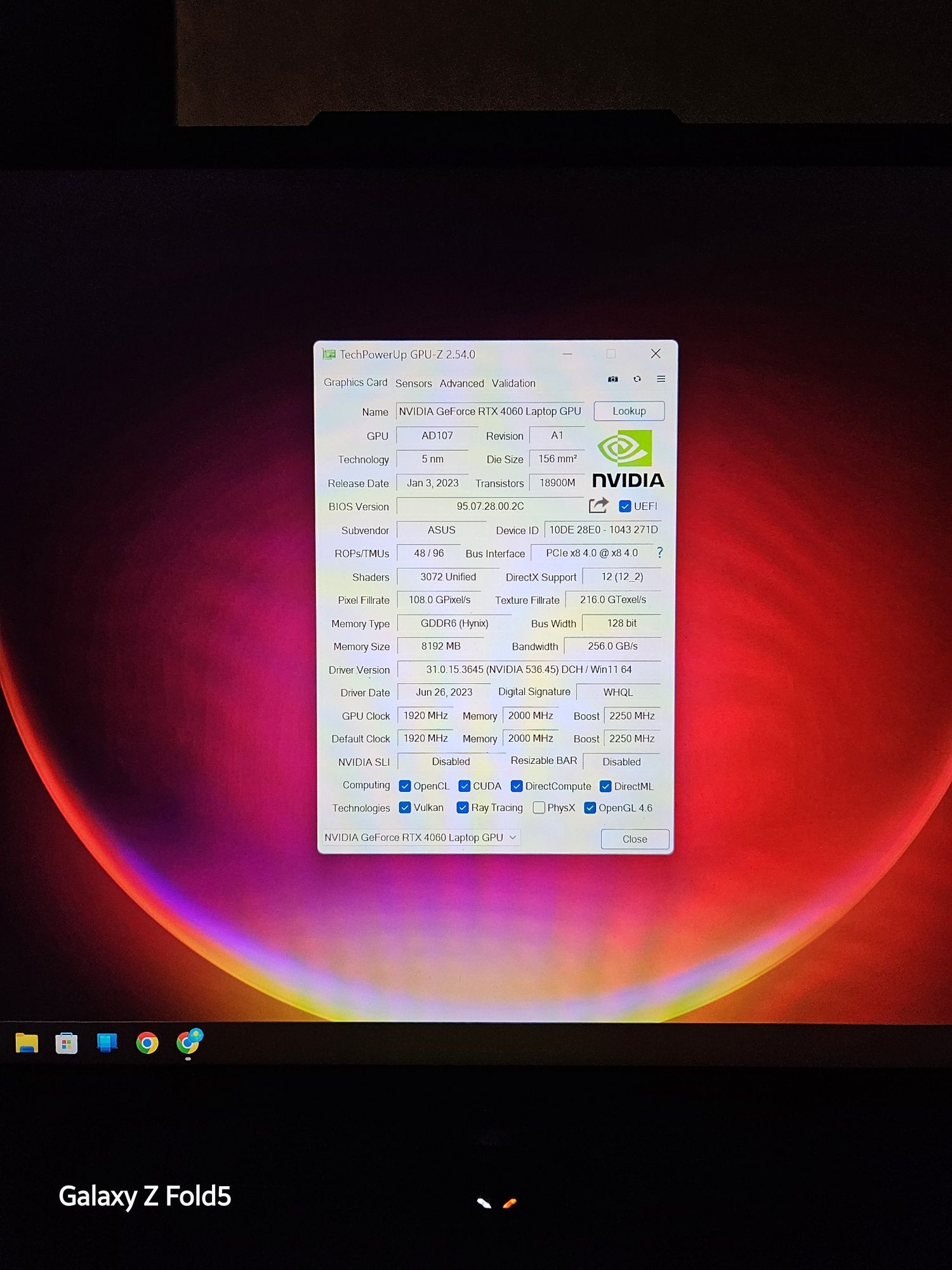Switch to the Validation tab

click(x=513, y=384)
